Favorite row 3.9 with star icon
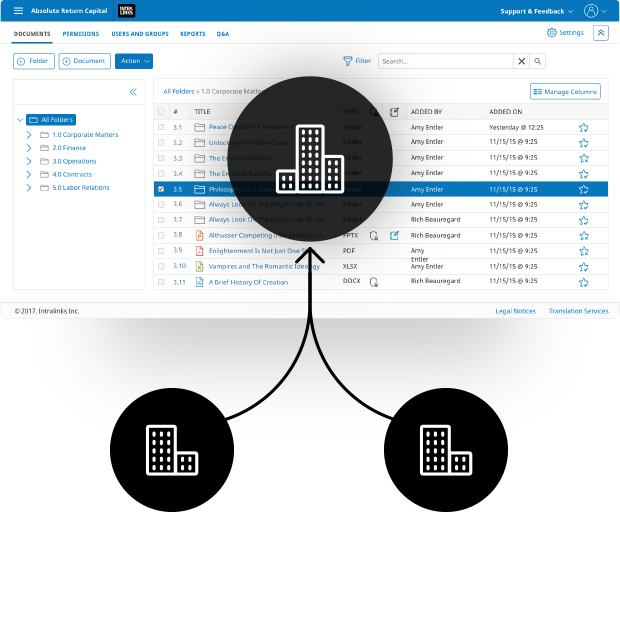 584,251
